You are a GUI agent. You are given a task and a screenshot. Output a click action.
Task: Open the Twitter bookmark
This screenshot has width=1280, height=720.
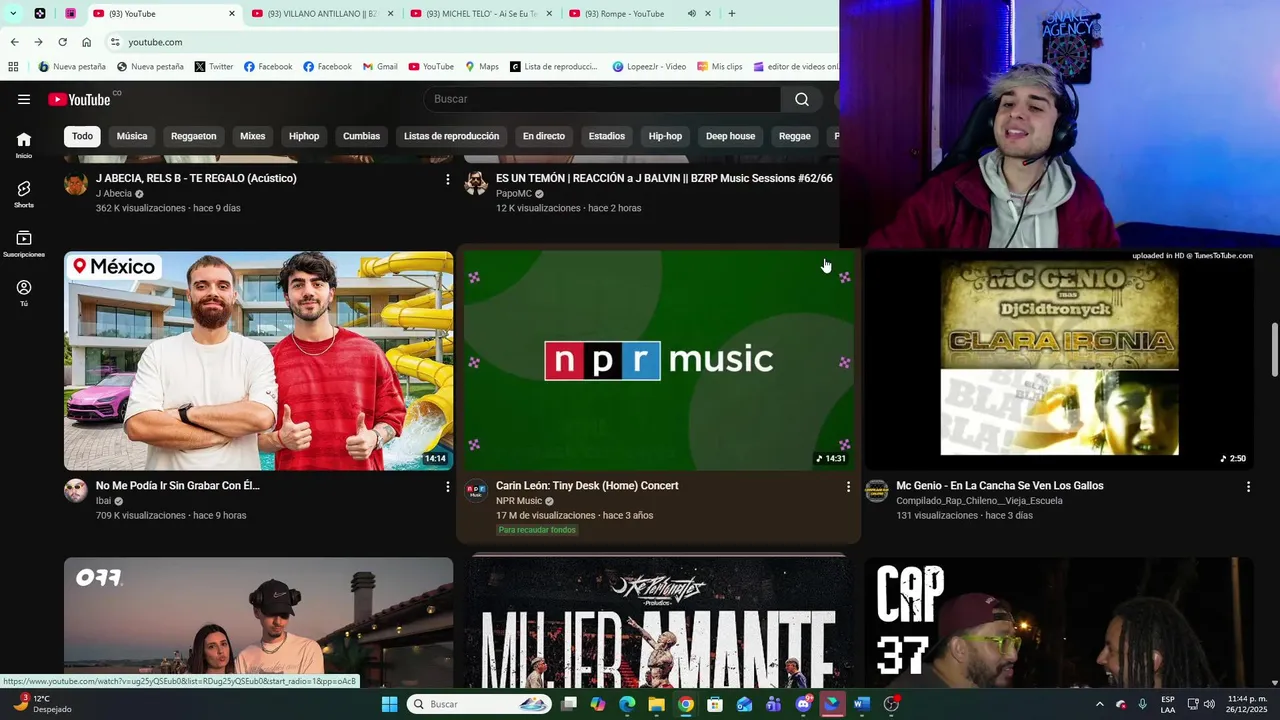point(214,67)
